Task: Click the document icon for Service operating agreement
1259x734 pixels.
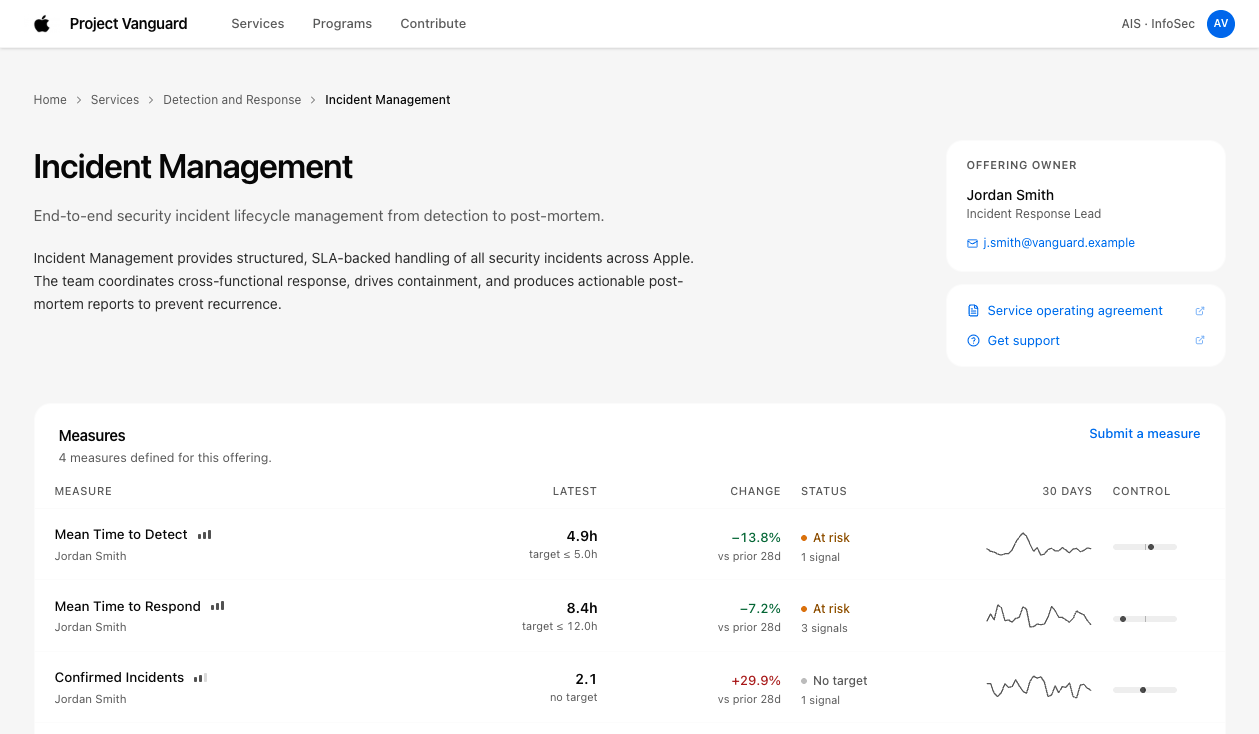Action: click(x=973, y=311)
